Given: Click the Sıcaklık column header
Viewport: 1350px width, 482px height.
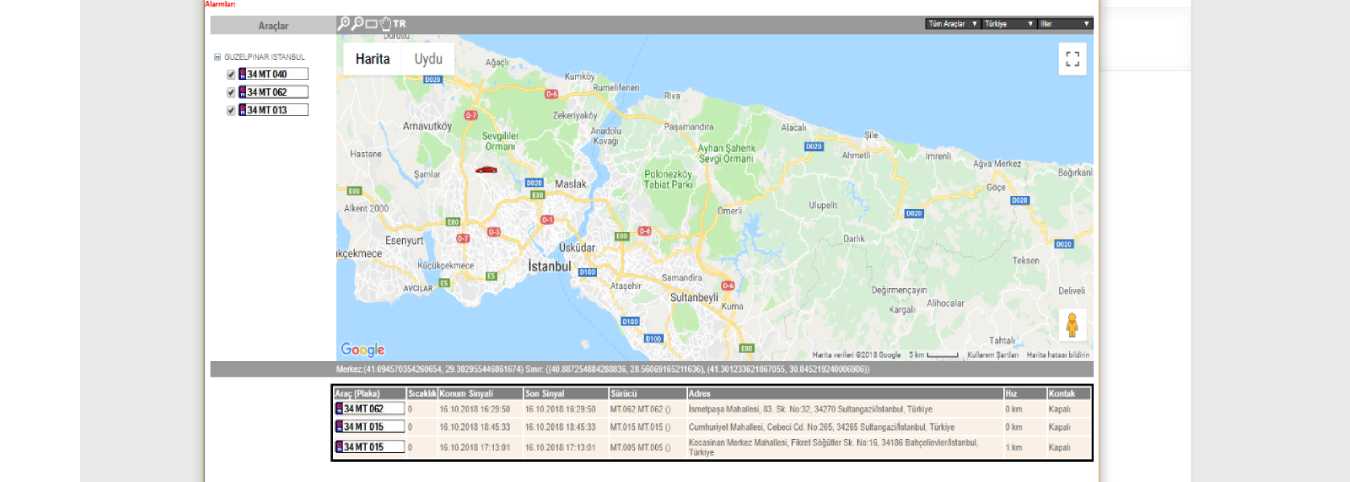Looking at the screenshot, I should tap(421, 393).
